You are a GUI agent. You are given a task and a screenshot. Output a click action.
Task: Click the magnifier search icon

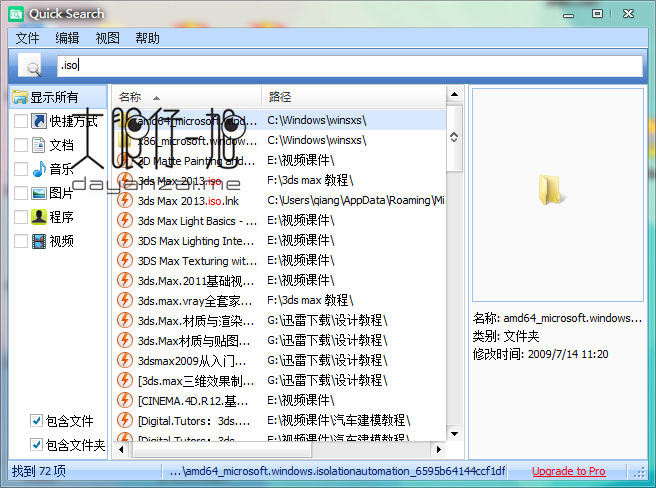point(32,66)
